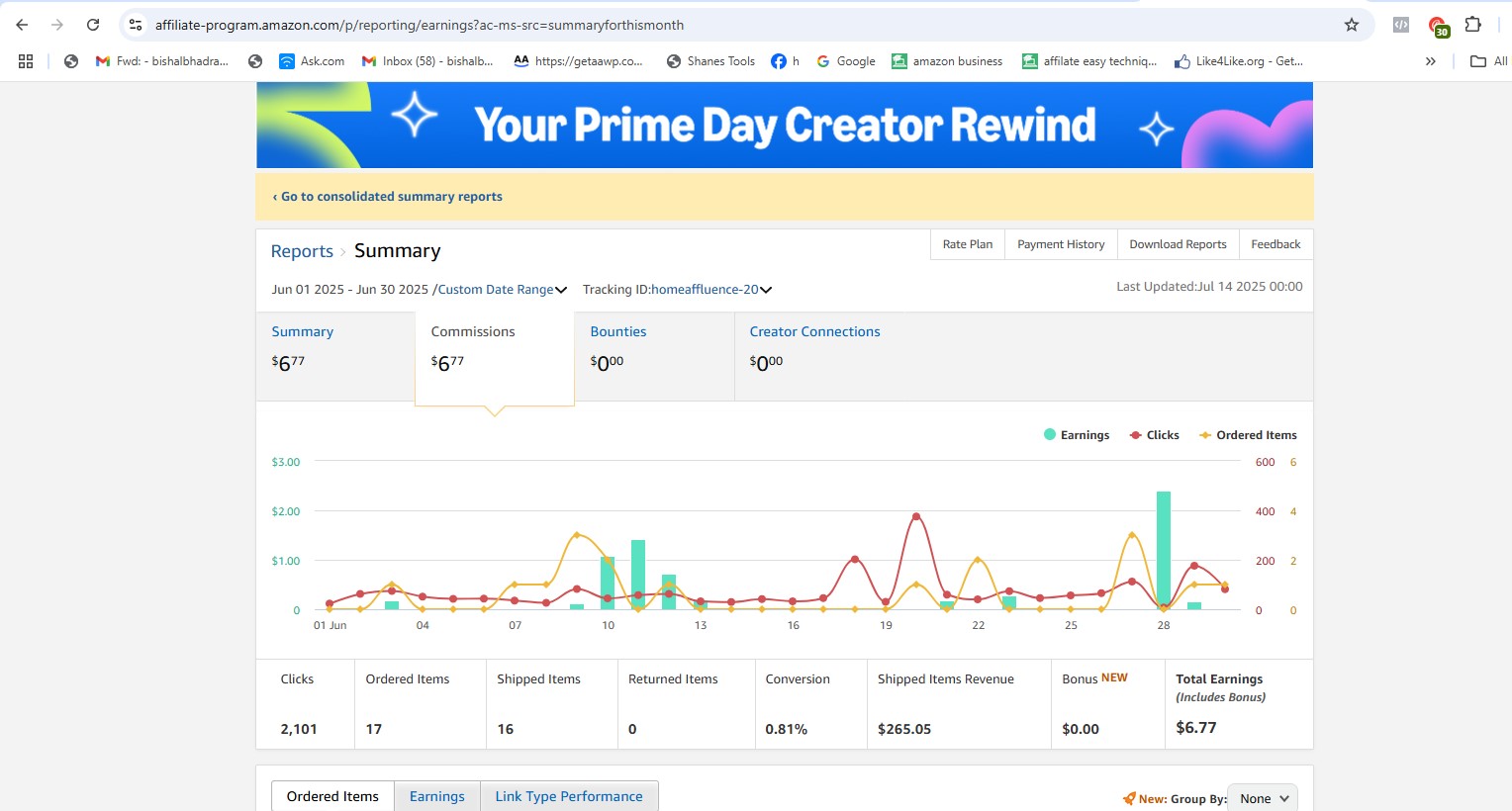Select the Bounties tab
Image resolution: width=1512 pixels, height=811 pixels.
tap(654, 357)
